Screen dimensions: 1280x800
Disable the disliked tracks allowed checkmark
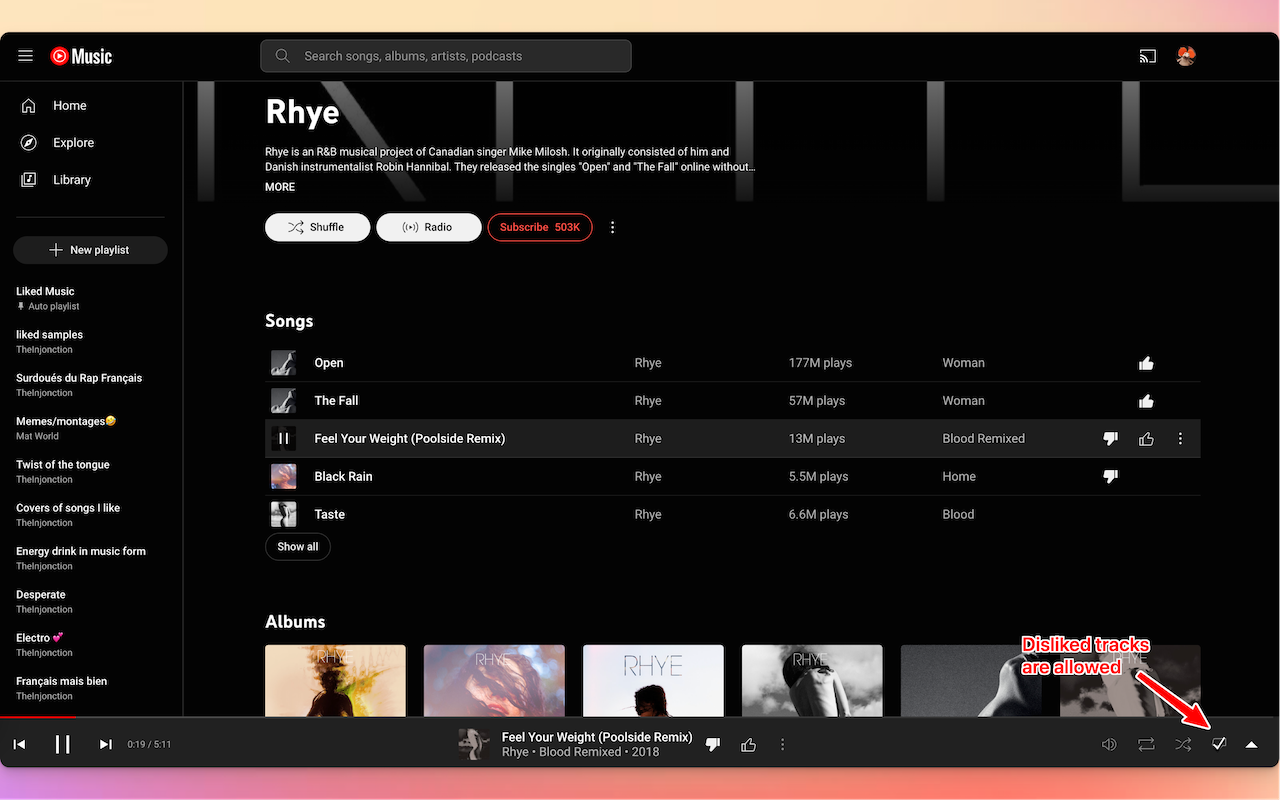[x=1219, y=744]
